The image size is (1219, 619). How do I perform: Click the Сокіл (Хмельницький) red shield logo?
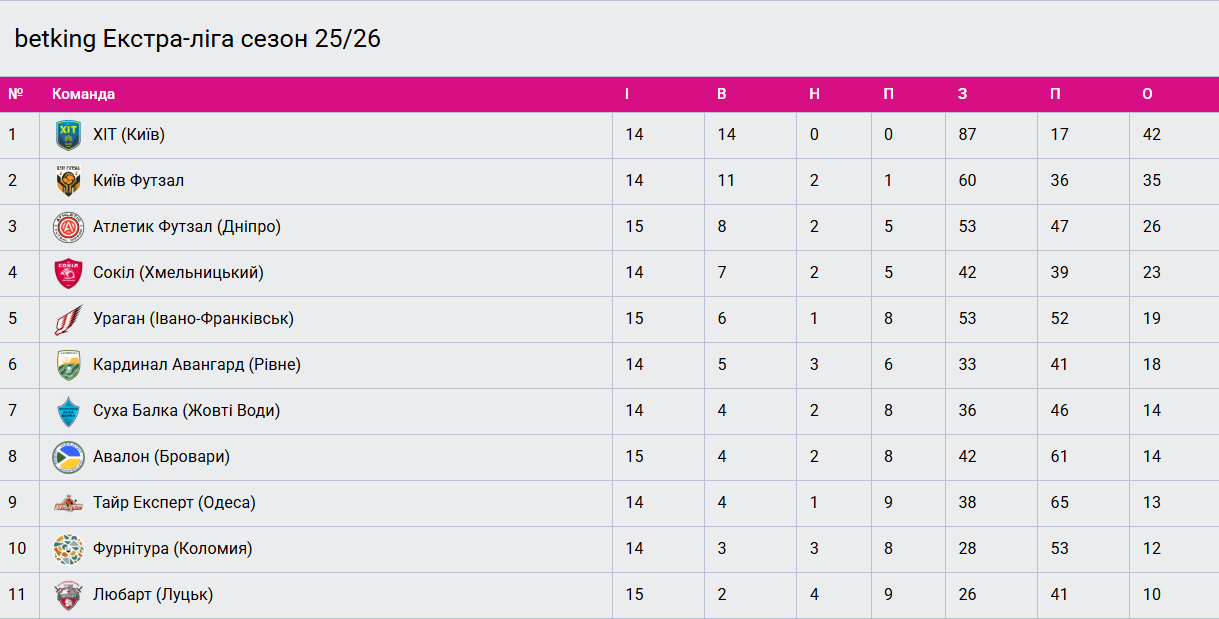click(68, 273)
